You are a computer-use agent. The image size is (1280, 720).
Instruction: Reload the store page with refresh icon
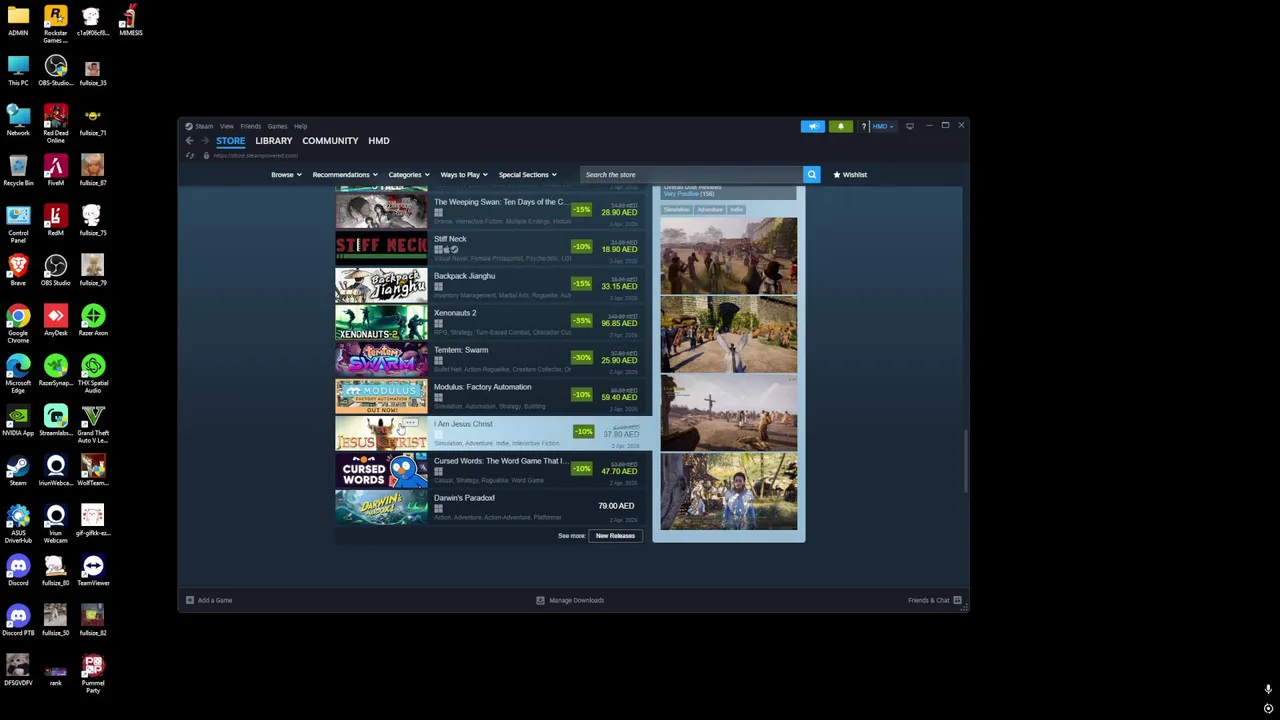pyautogui.click(x=189, y=155)
